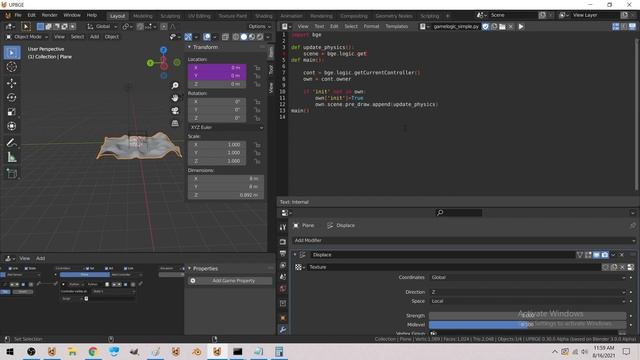This screenshot has width=640, height=360.
Task: Open the Render properties tab icon
Action: 283,242
